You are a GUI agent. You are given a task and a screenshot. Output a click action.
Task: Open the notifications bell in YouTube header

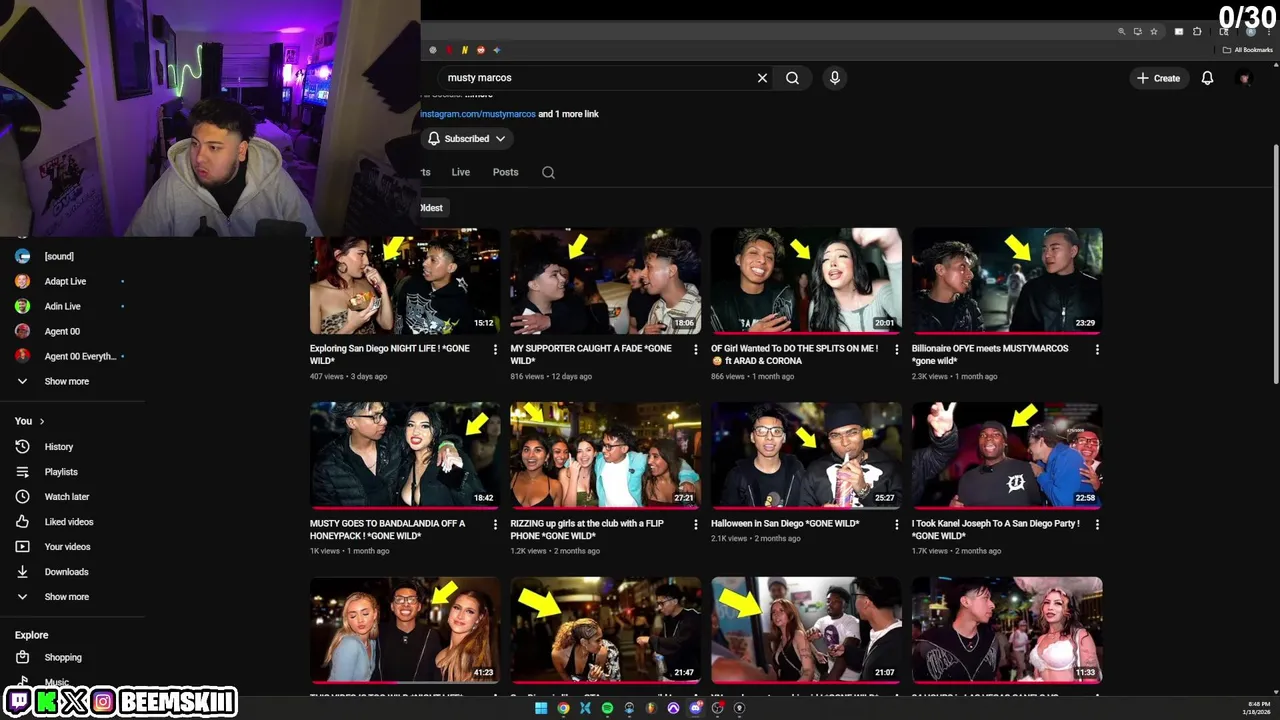pyautogui.click(x=1207, y=78)
